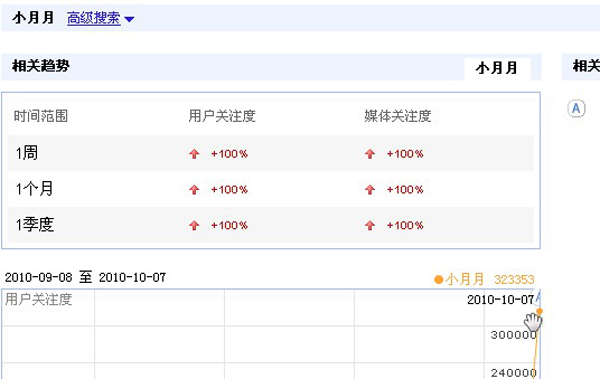Screen dimensions: 600x379
Task: Click the 1季度 user attention up arrow
Action: [194, 225]
